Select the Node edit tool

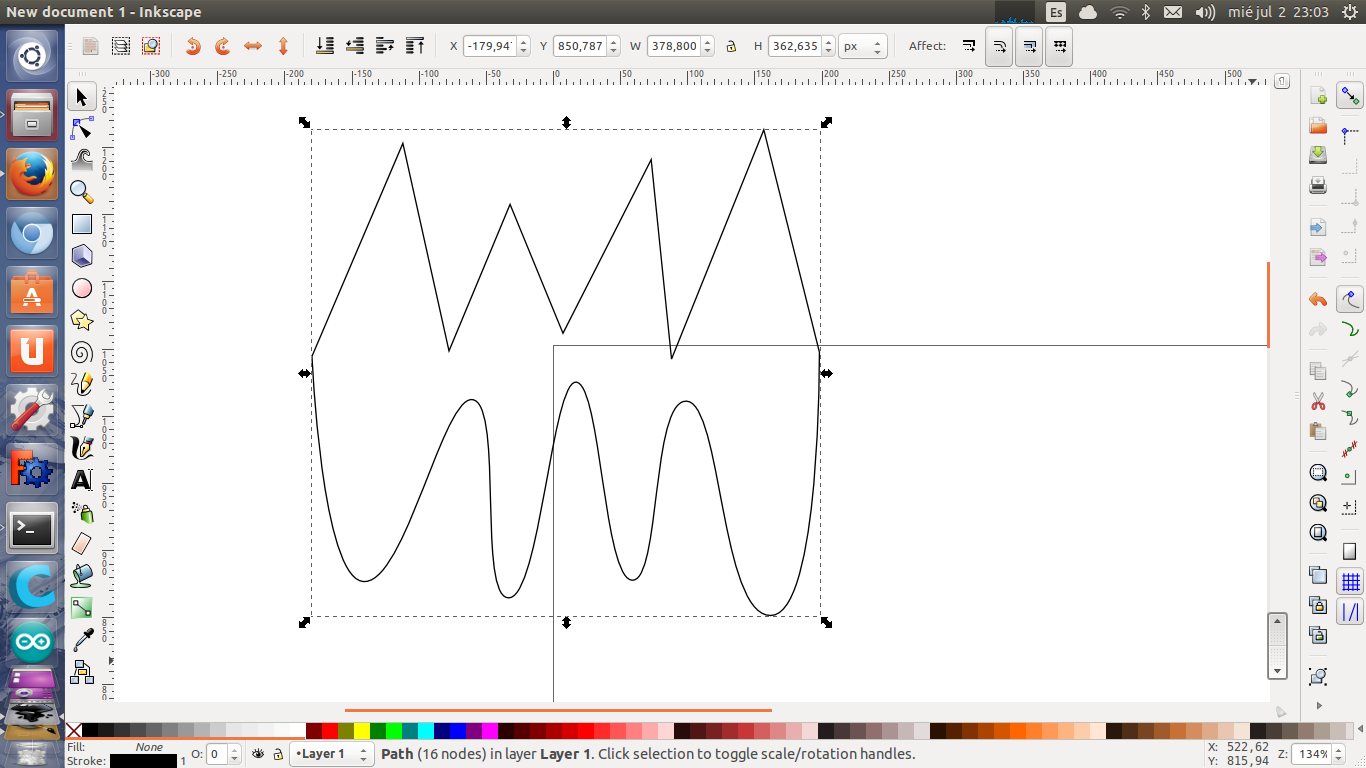point(82,129)
